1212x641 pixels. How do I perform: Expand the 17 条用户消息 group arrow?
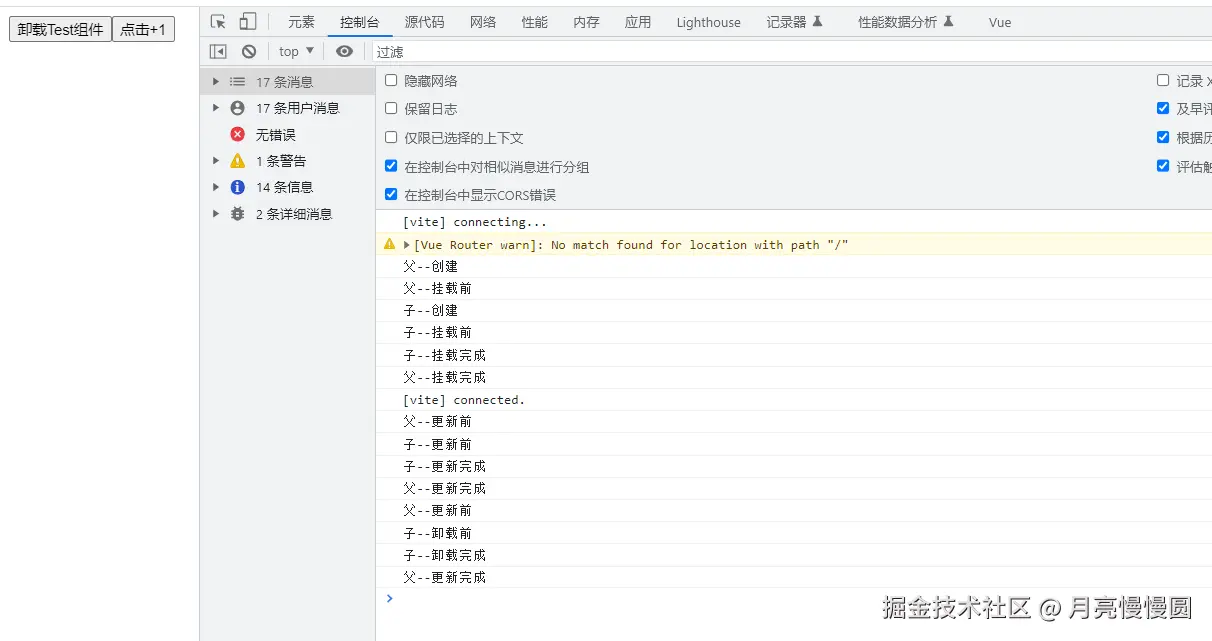[216, 108]
